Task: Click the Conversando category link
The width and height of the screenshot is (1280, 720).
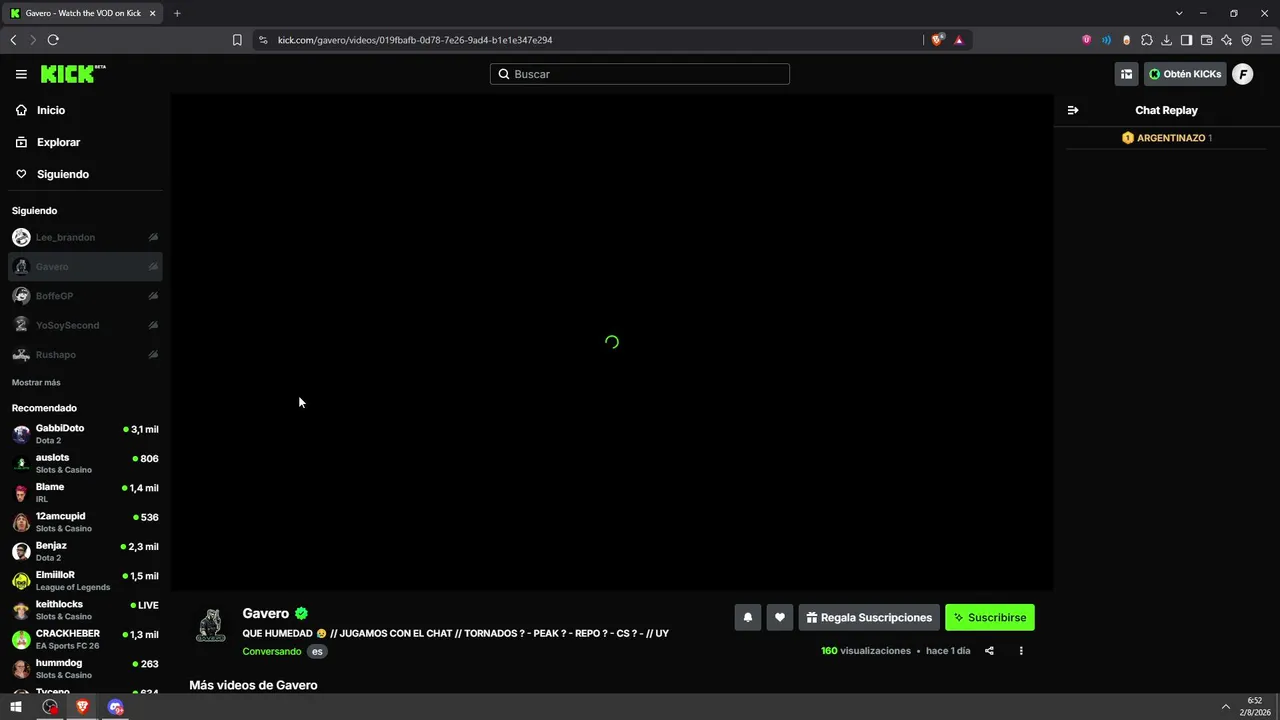Action: tap(272, 651)
